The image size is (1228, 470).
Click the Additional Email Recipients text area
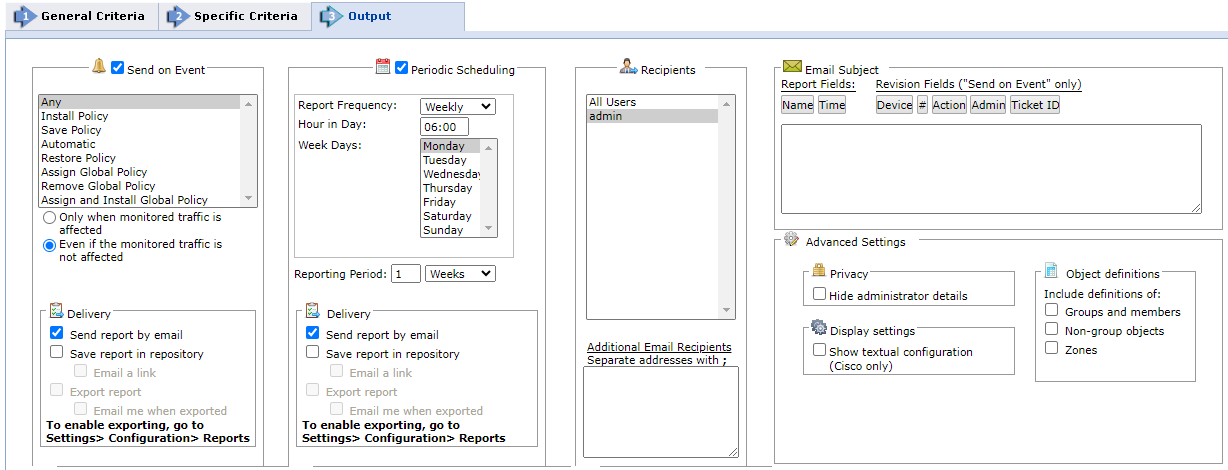pos(660,411)
